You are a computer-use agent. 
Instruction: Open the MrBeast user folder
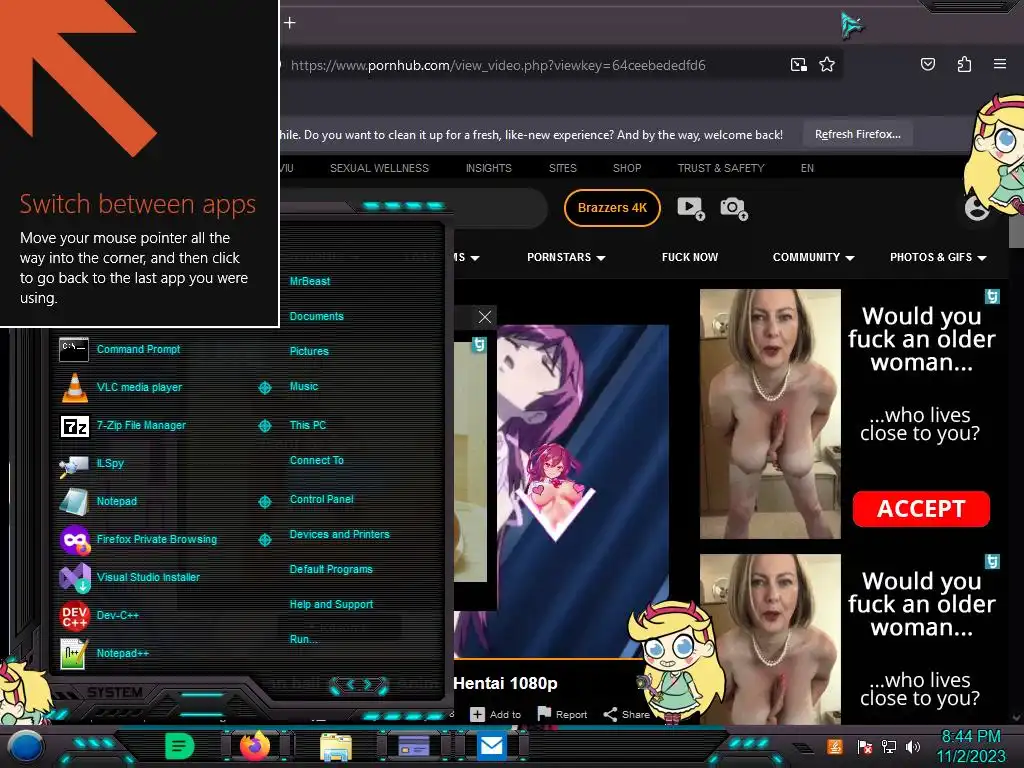coord(310,281)
